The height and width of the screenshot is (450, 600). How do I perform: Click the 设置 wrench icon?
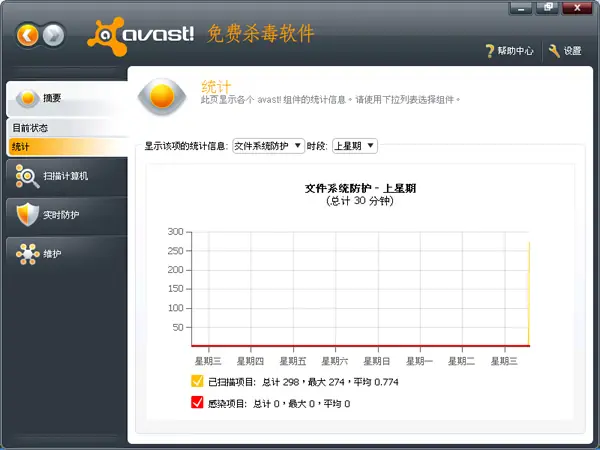554,51
